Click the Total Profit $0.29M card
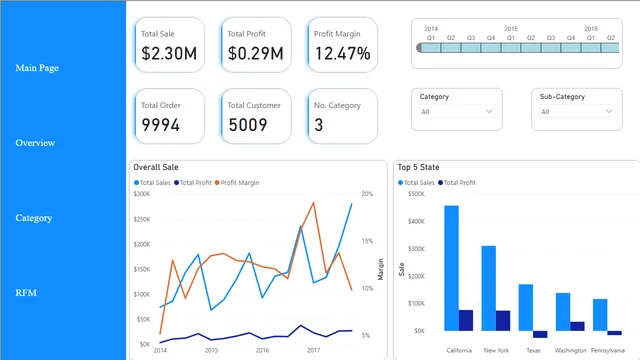The image size is (640, 360). (256, 45)
